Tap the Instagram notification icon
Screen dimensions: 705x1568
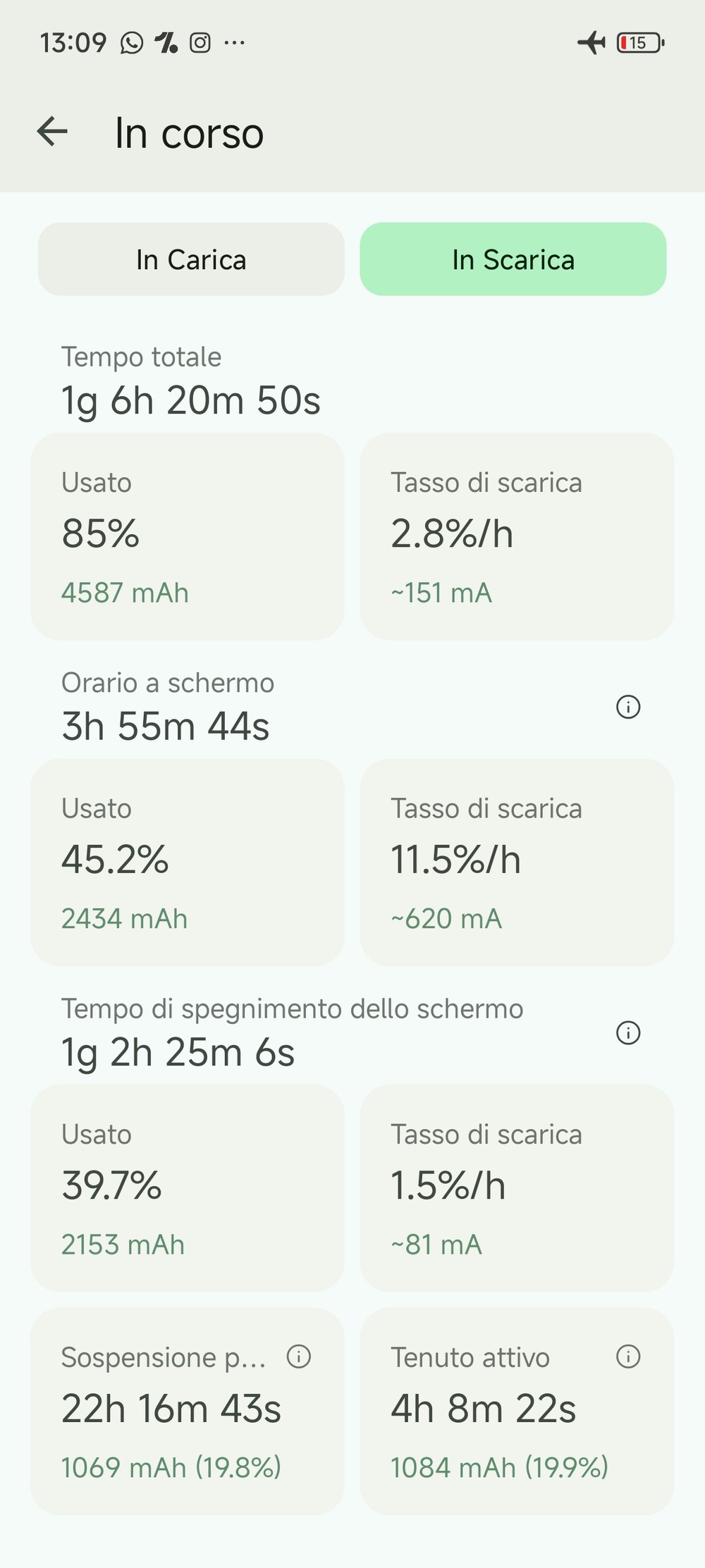(x=200, y=43)
